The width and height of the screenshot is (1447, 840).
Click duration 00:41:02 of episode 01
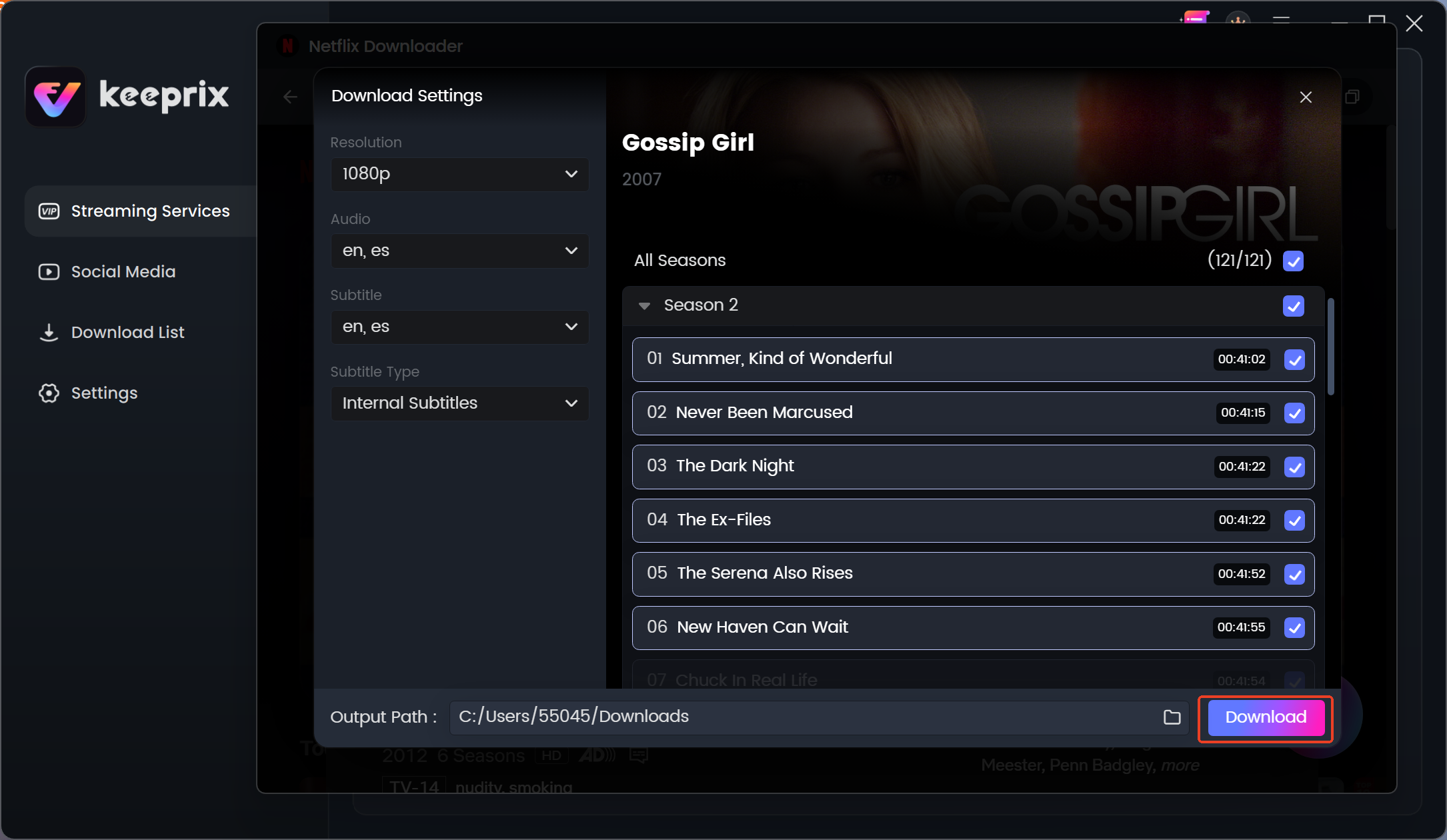(x=1241, y=359)
